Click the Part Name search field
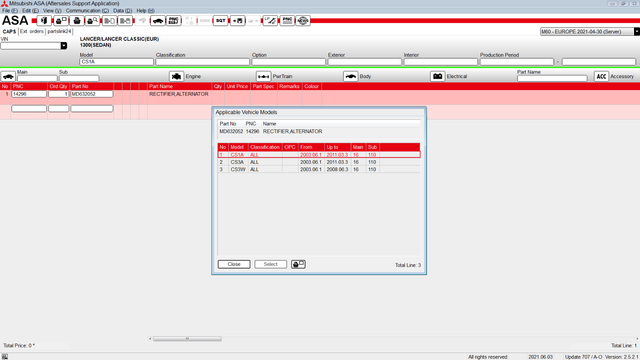The width and height of the screenshot is (640, 360). click(x=552, y=78)
